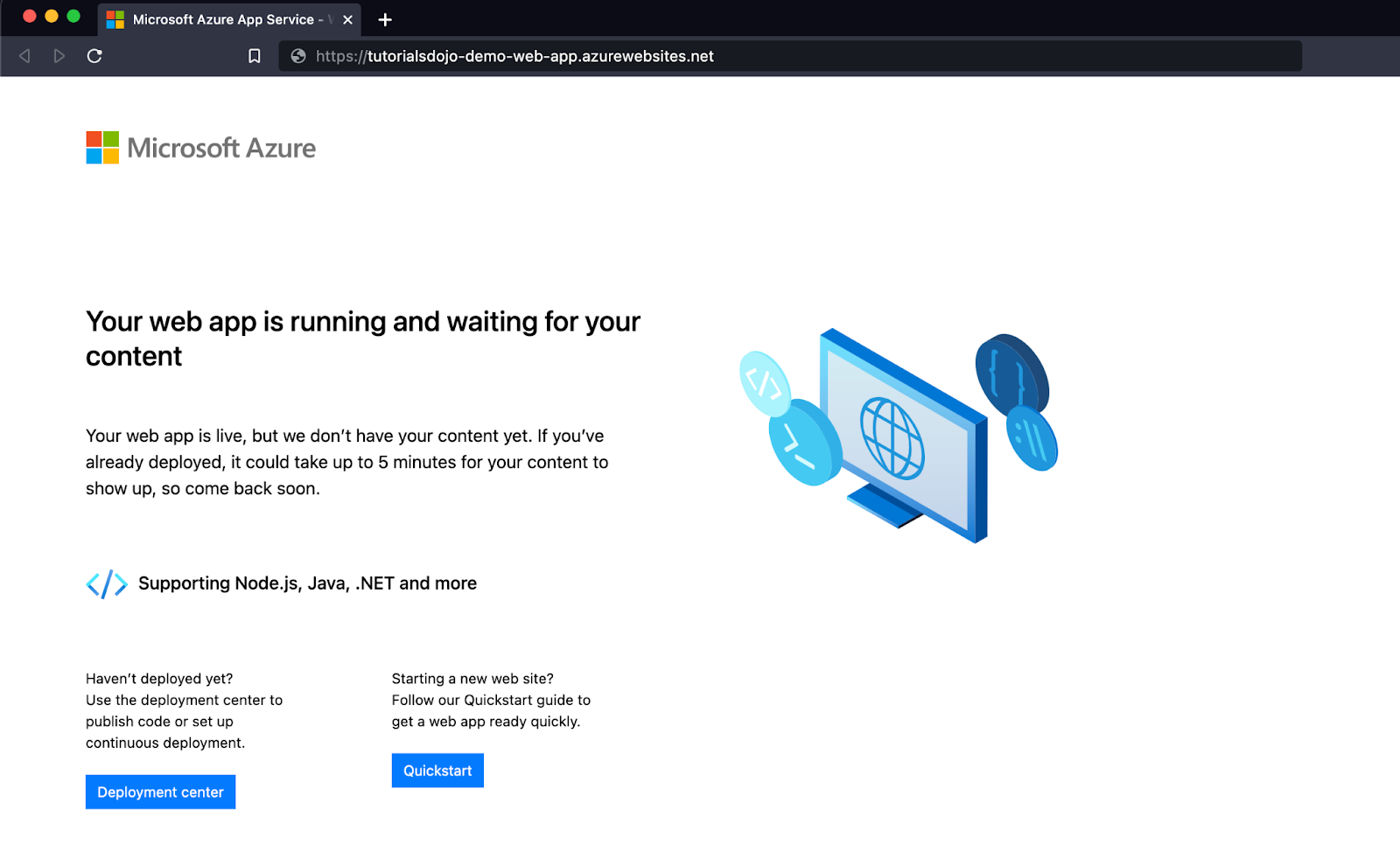The image size is (1400, 845).
Task: Bookmark this page with the bookmark icon
Action: point(255,56)
